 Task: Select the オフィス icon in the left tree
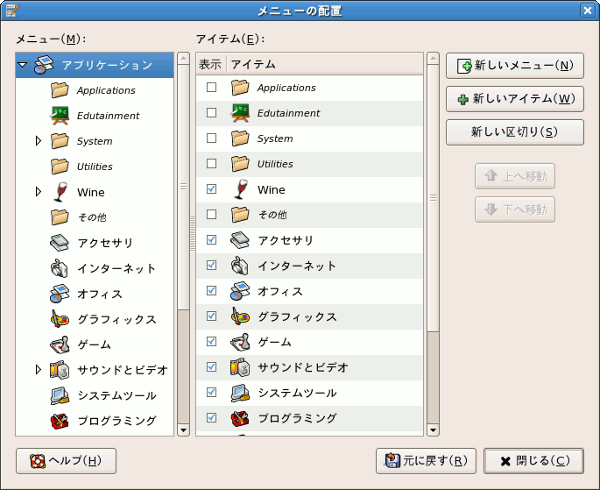pyautogui.click(x=59, y=294)
